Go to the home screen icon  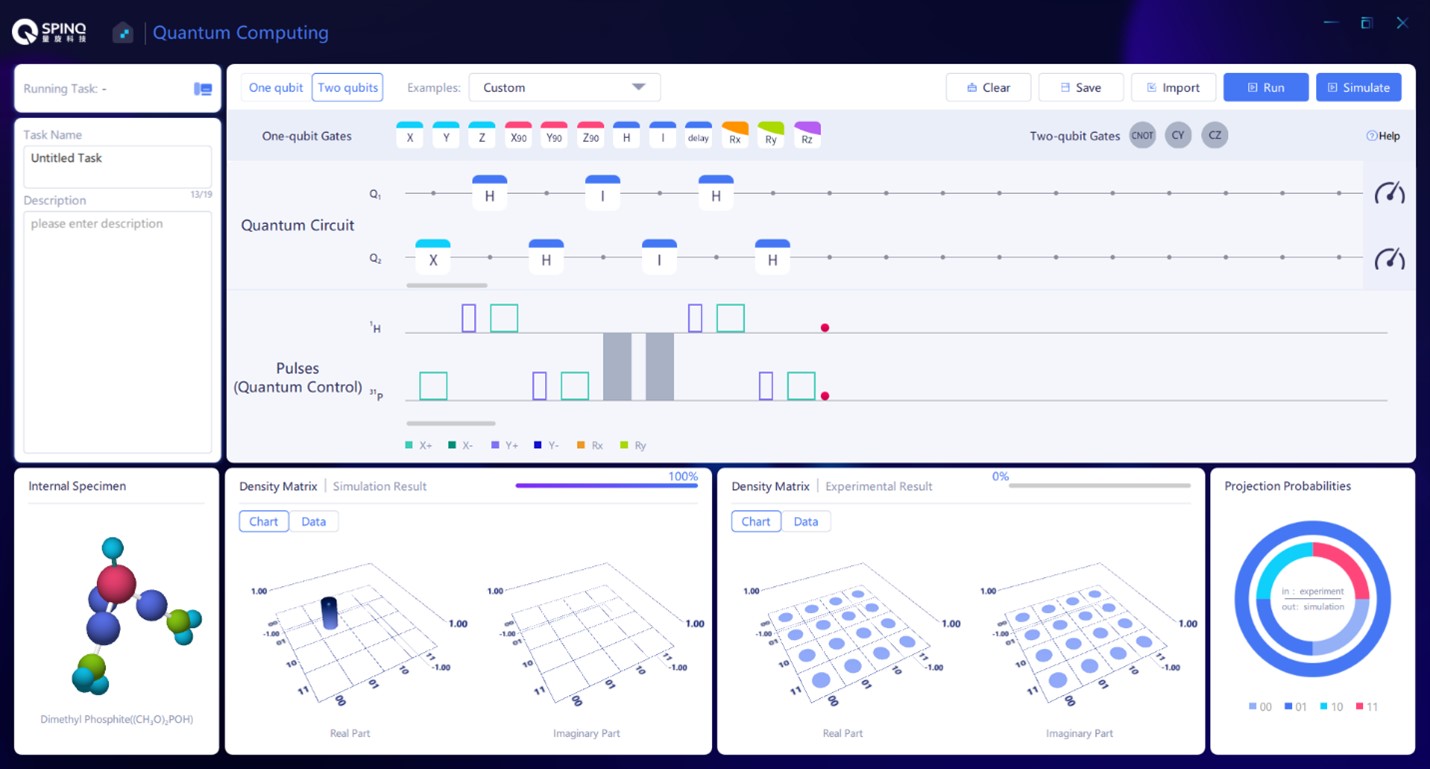pos(122,33)
